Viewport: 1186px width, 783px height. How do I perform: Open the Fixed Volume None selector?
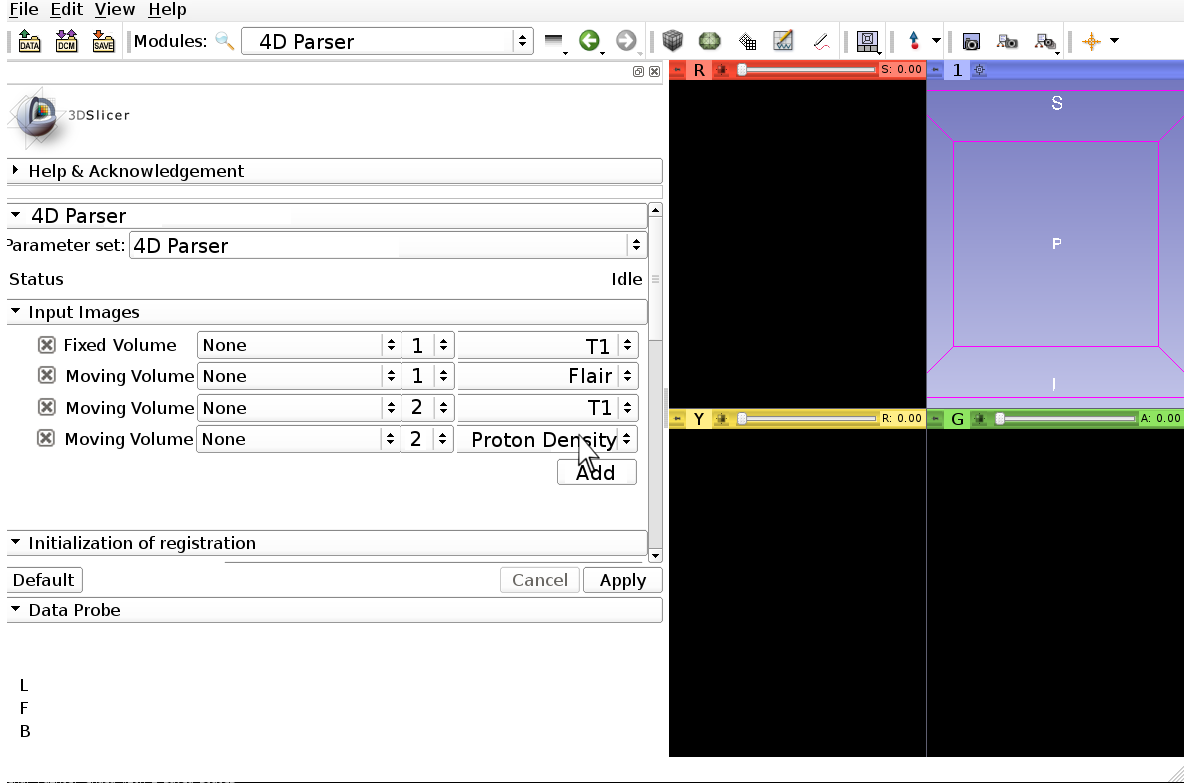click(297, 345)
